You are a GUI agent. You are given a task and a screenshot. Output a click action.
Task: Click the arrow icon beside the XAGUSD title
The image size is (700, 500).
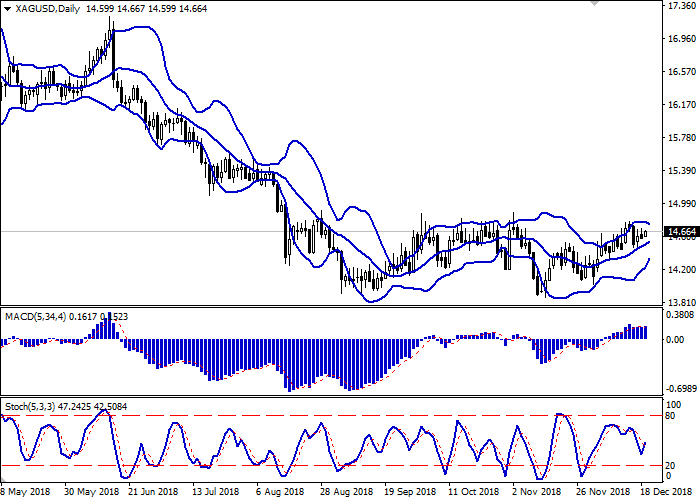click(x=6, y=9)
